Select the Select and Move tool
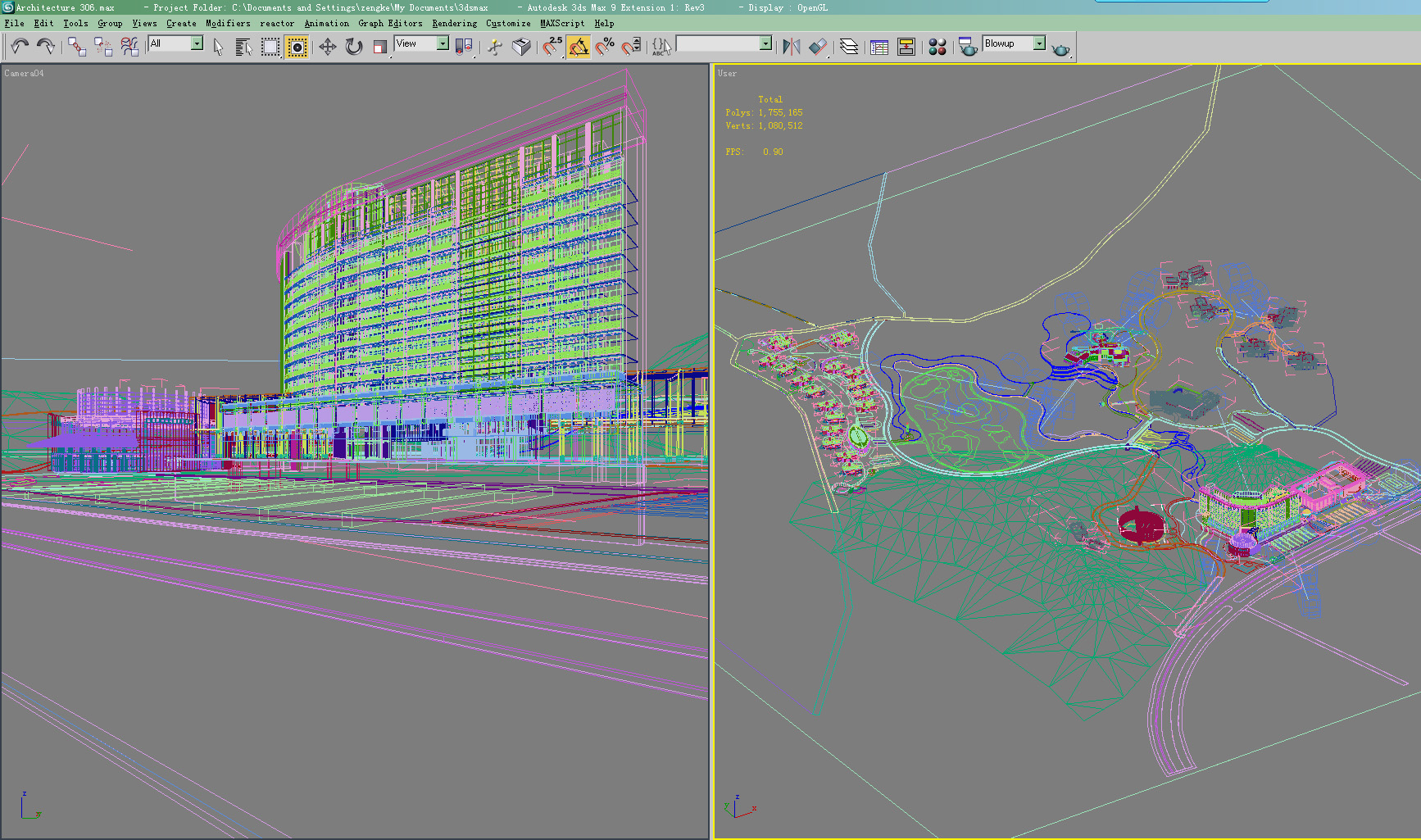Image resolution: width=1421 pixels, height=840 pixels. pos(328,47)
